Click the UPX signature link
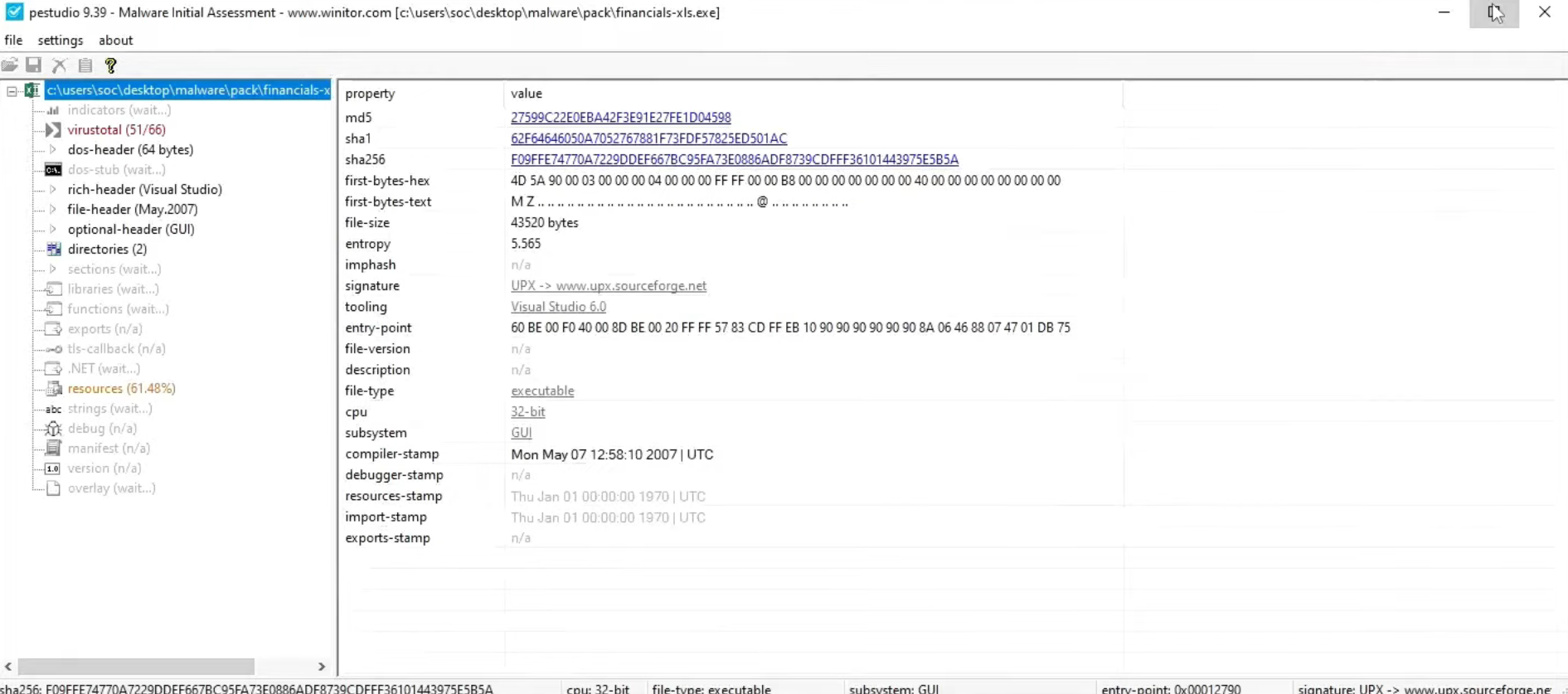This screenshot has height=694, width=1568. (x=609, y=285)
